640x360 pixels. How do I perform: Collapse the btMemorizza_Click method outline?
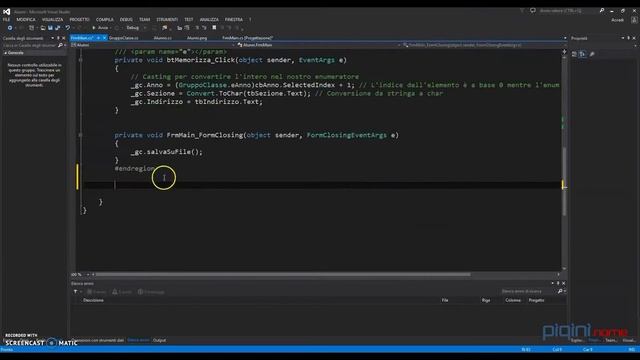[x=80, y=60]
